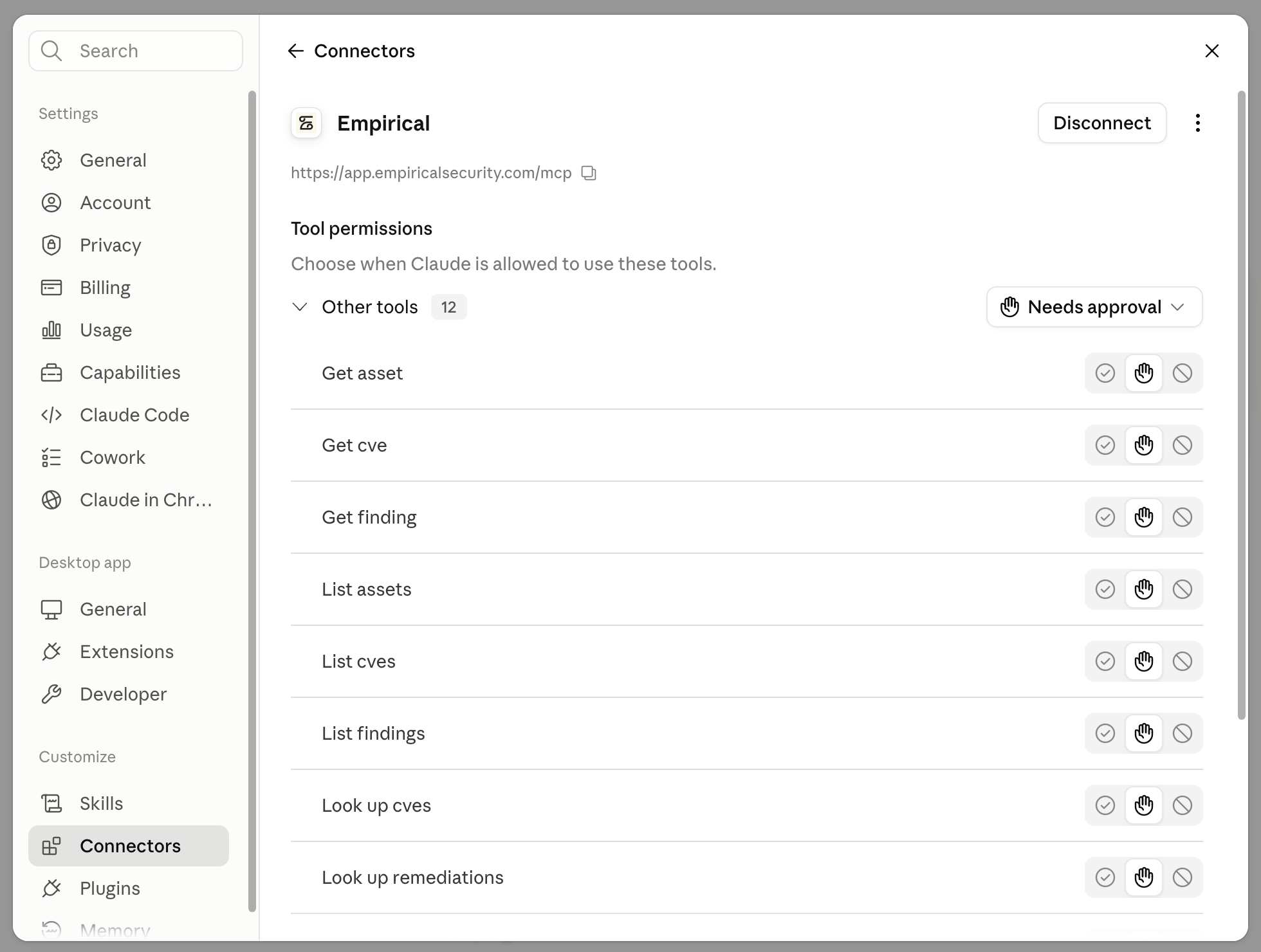Block the Get asset tool

tap(1183, 373)
